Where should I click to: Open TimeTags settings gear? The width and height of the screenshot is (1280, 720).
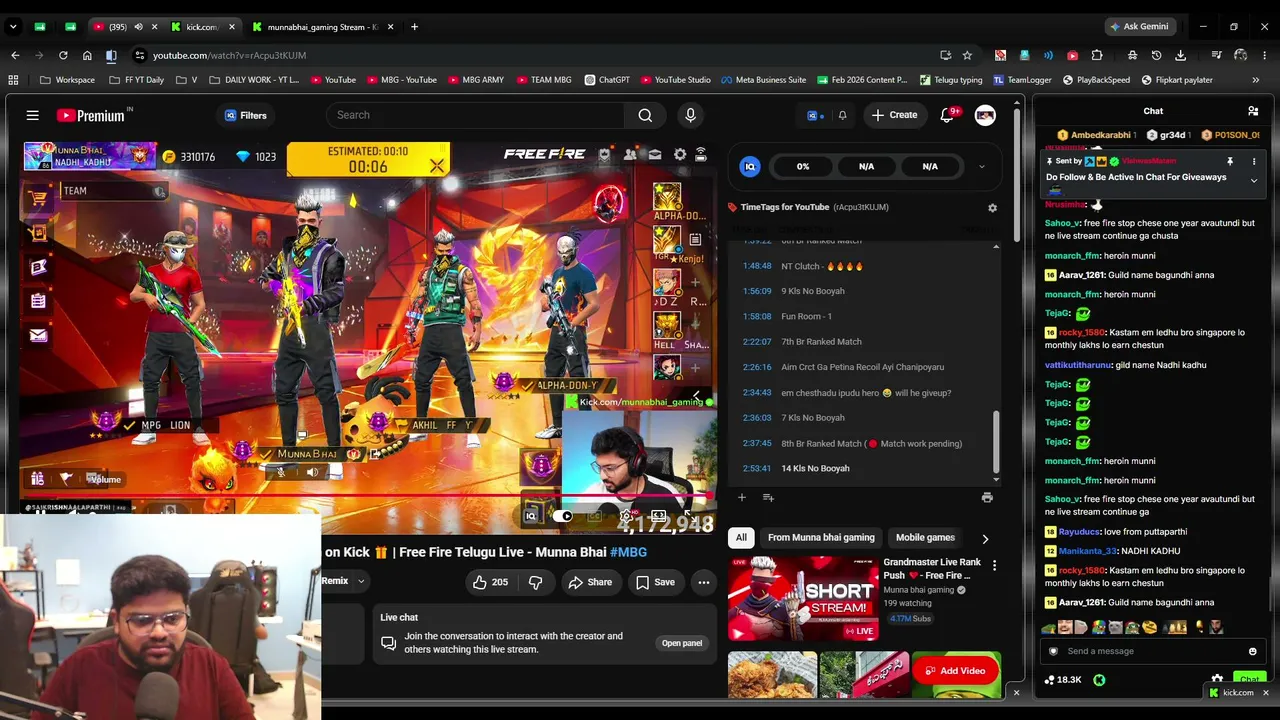(x=992, y=208)
